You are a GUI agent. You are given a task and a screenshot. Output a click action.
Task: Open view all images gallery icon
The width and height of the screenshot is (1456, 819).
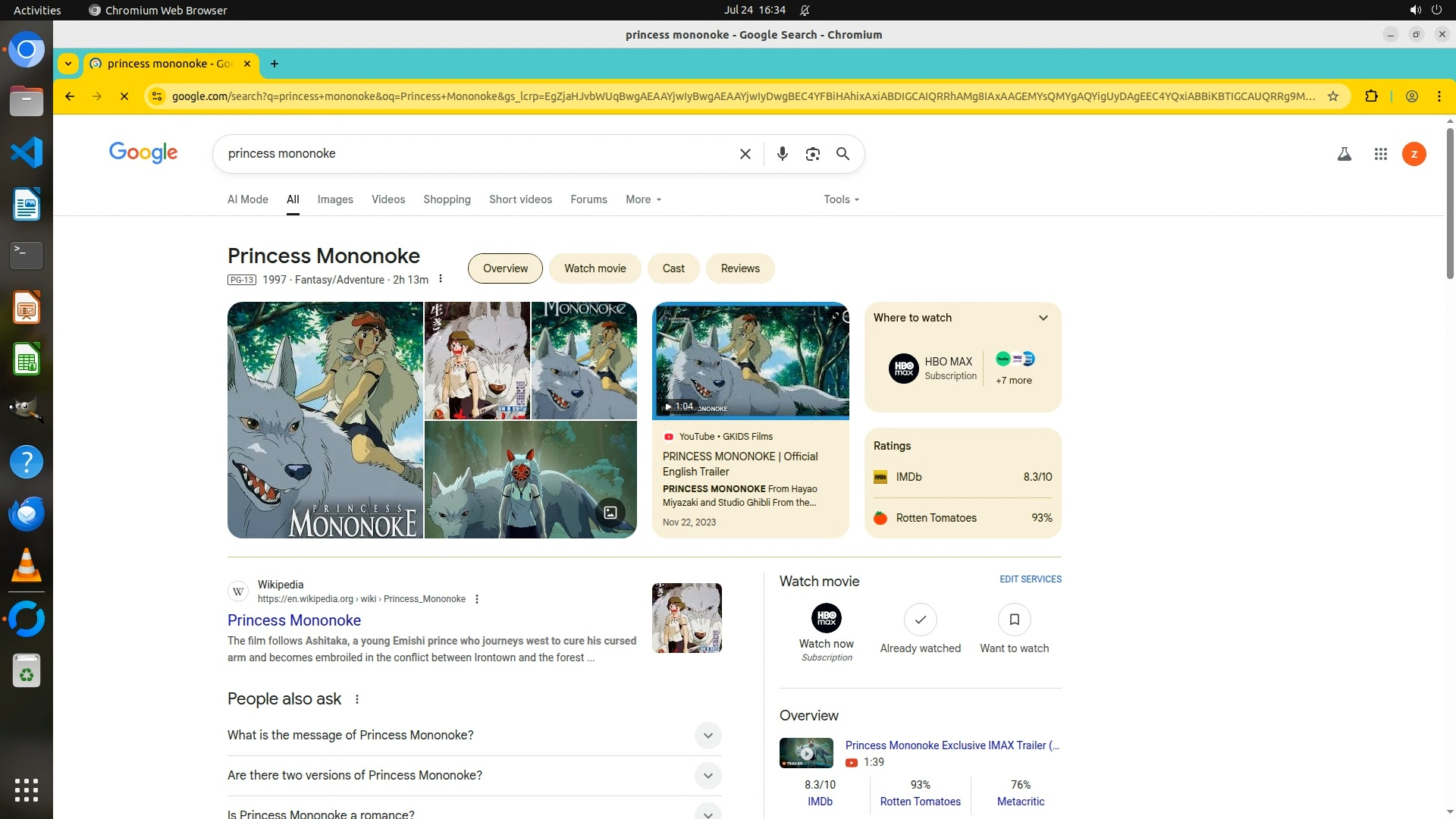click(610, 513)
